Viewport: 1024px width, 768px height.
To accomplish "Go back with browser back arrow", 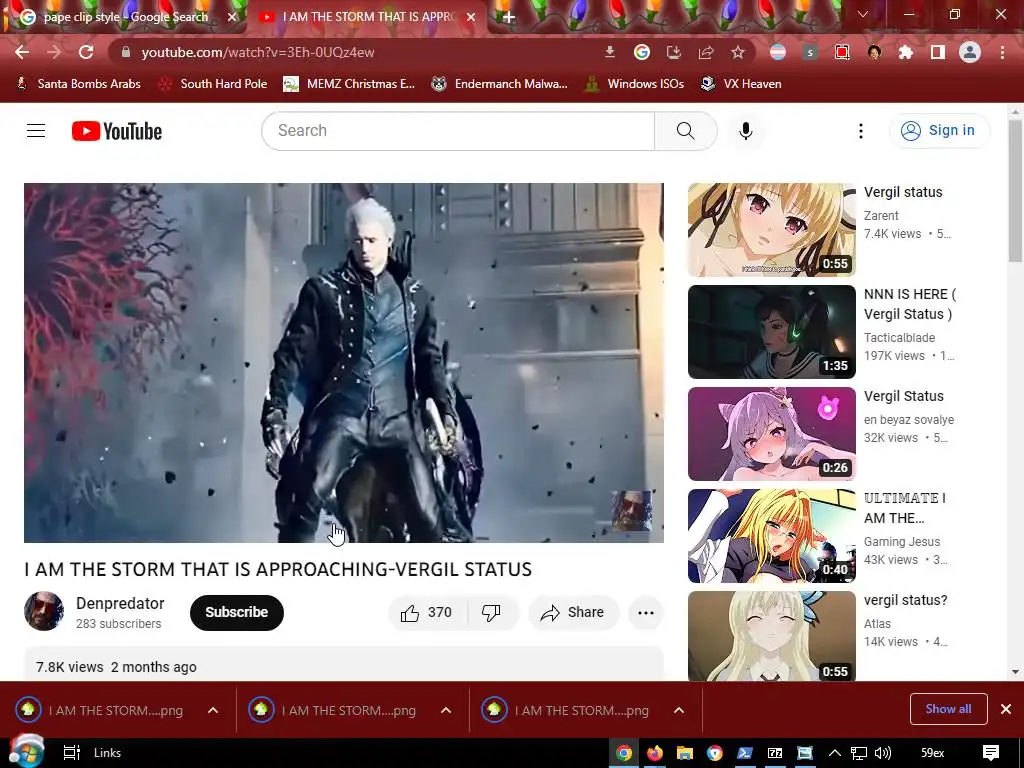I will coord(22,52).
